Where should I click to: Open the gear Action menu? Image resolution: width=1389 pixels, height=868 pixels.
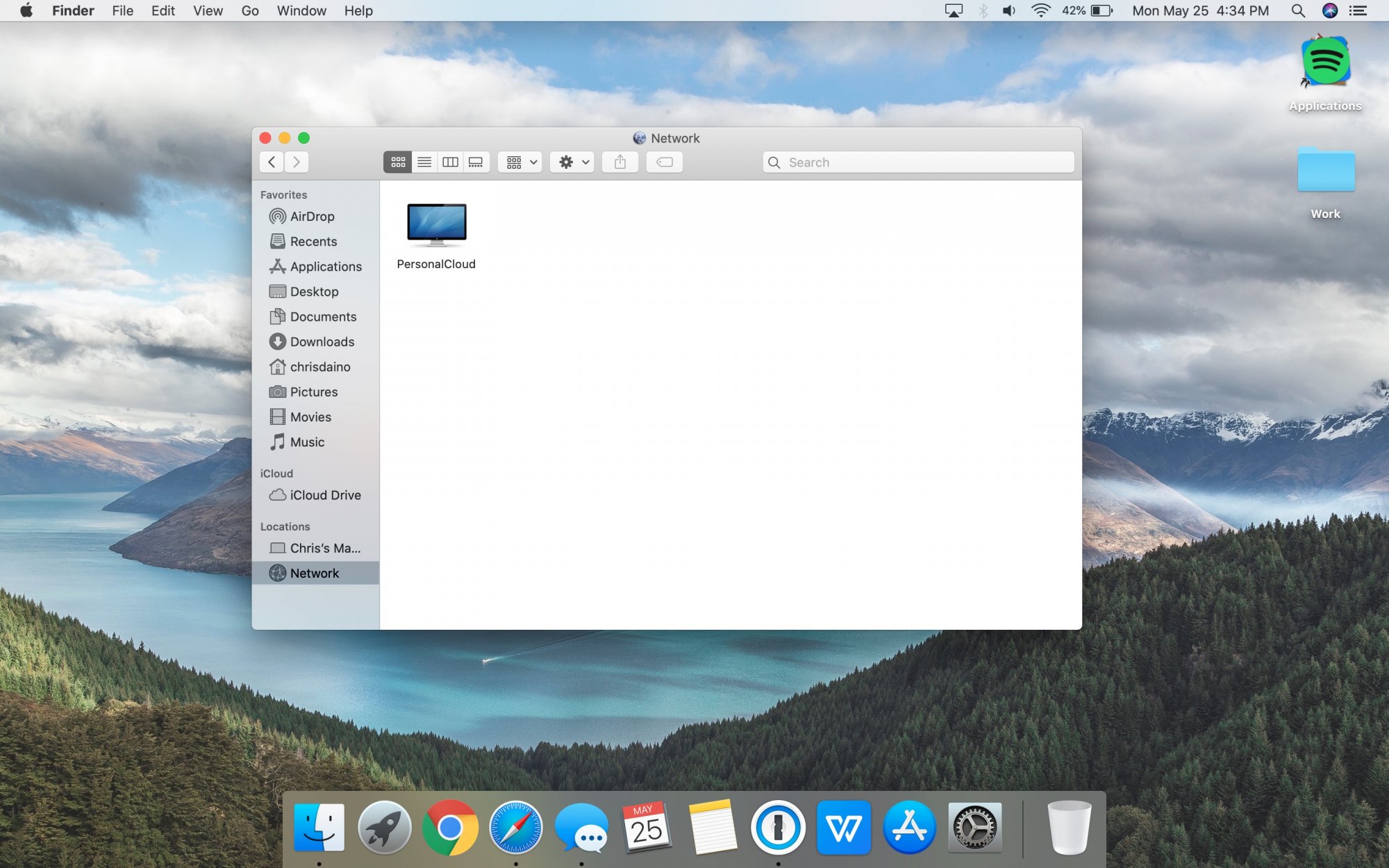pos(572,162)
